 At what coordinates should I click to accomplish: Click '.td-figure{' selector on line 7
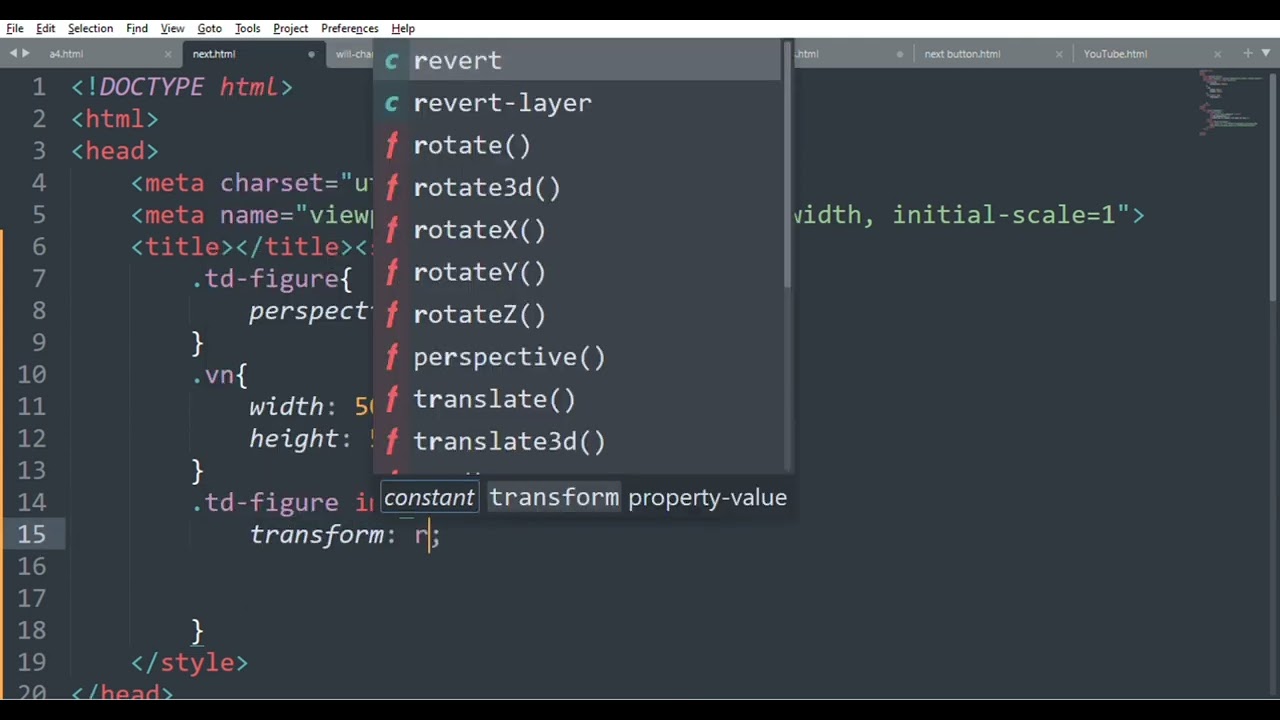[272, 279]
